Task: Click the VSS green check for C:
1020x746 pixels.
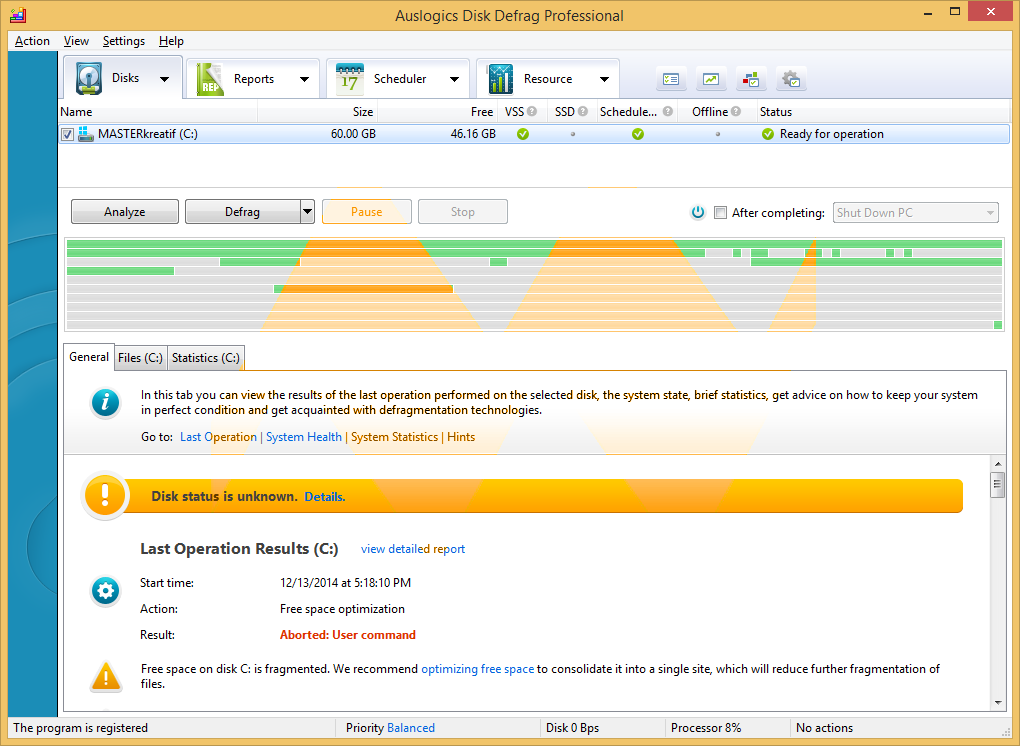Action: coord(522,134)
